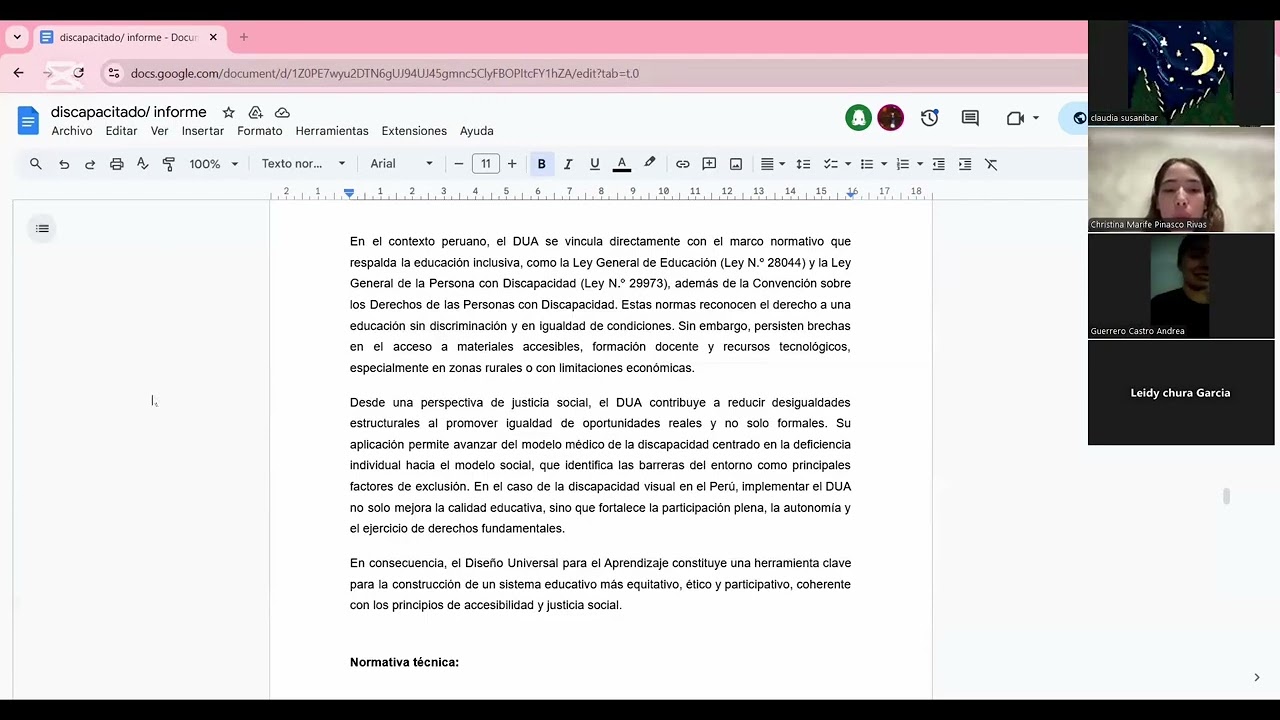Show the document outline

click(x=42, y=229)
